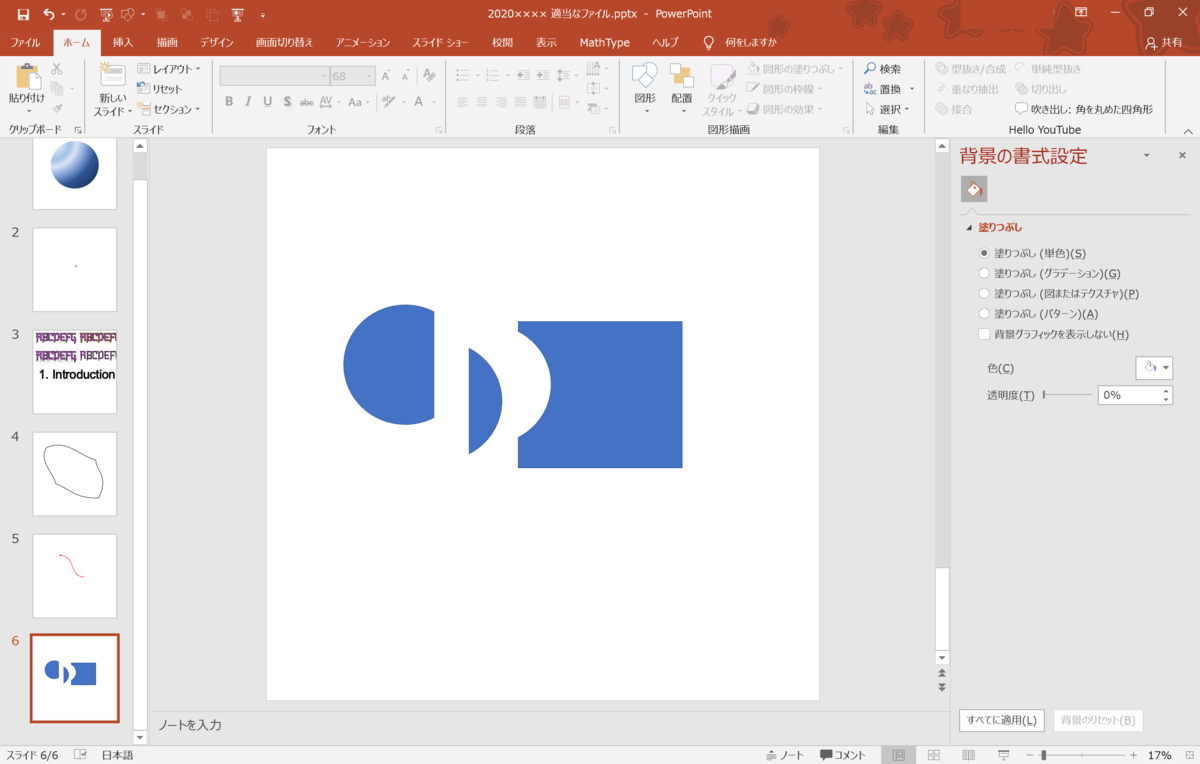Select Picture or texture fill option
Image resolution: width=1200 pixels, height=764 pixels.
click(x=985, y=294)
